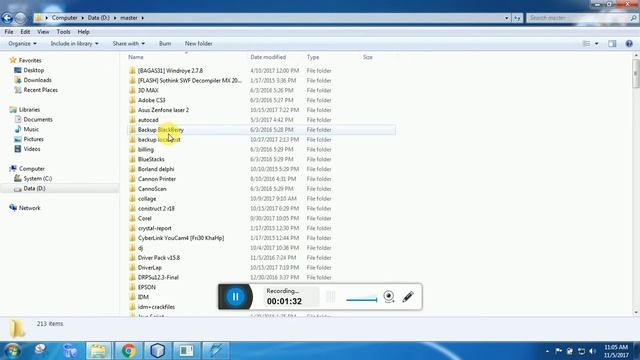Select Data (D:) drive in sidebar

coord(34,189)
